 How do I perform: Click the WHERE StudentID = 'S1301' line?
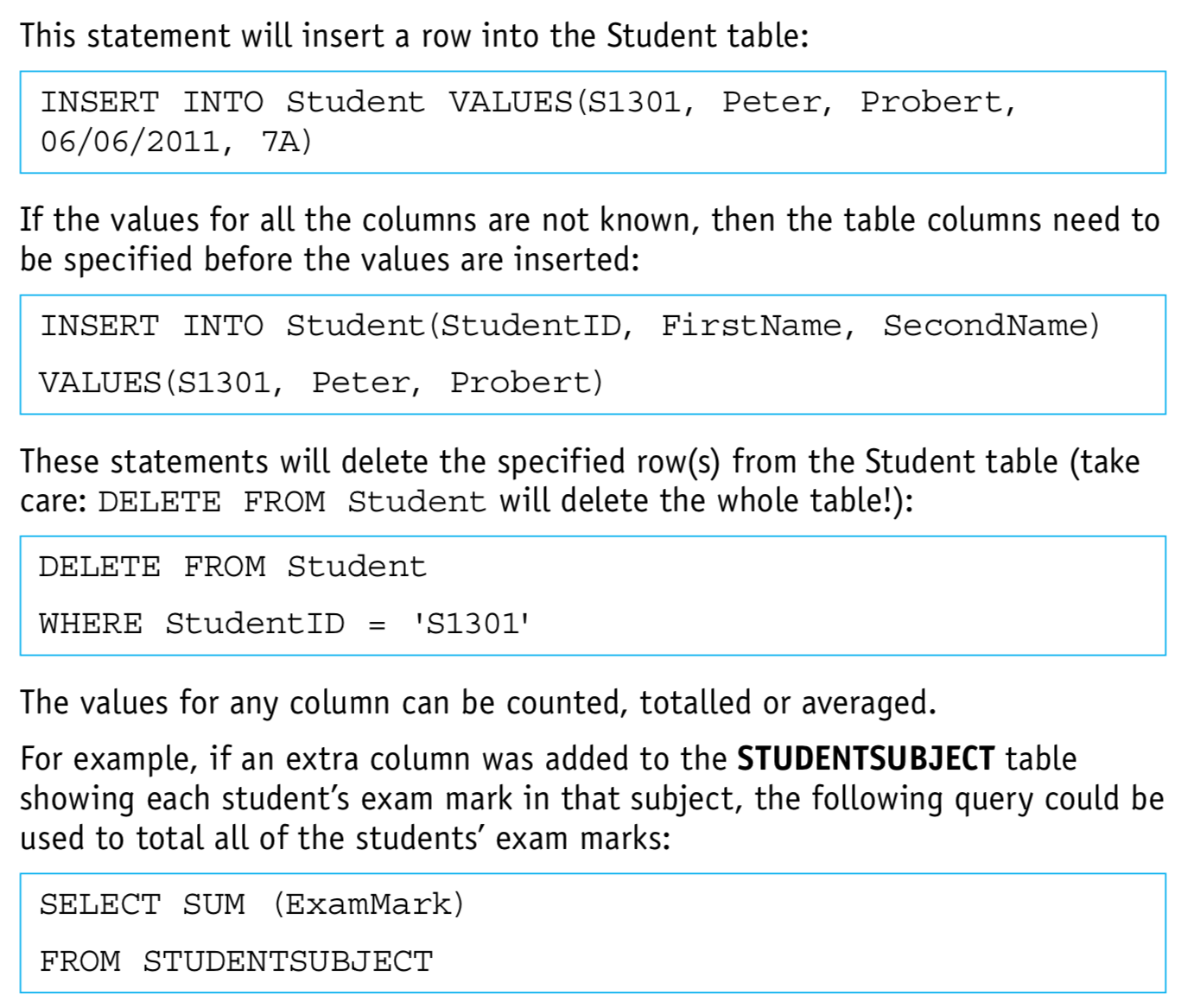coord(284,624)
